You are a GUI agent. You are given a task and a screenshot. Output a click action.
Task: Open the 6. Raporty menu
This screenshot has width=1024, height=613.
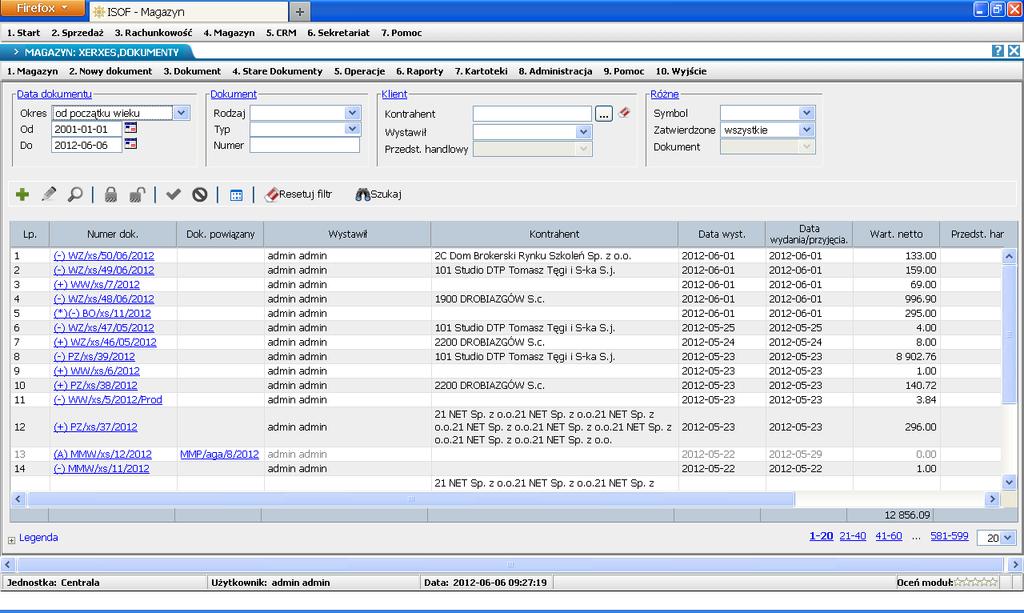(419, 71)
